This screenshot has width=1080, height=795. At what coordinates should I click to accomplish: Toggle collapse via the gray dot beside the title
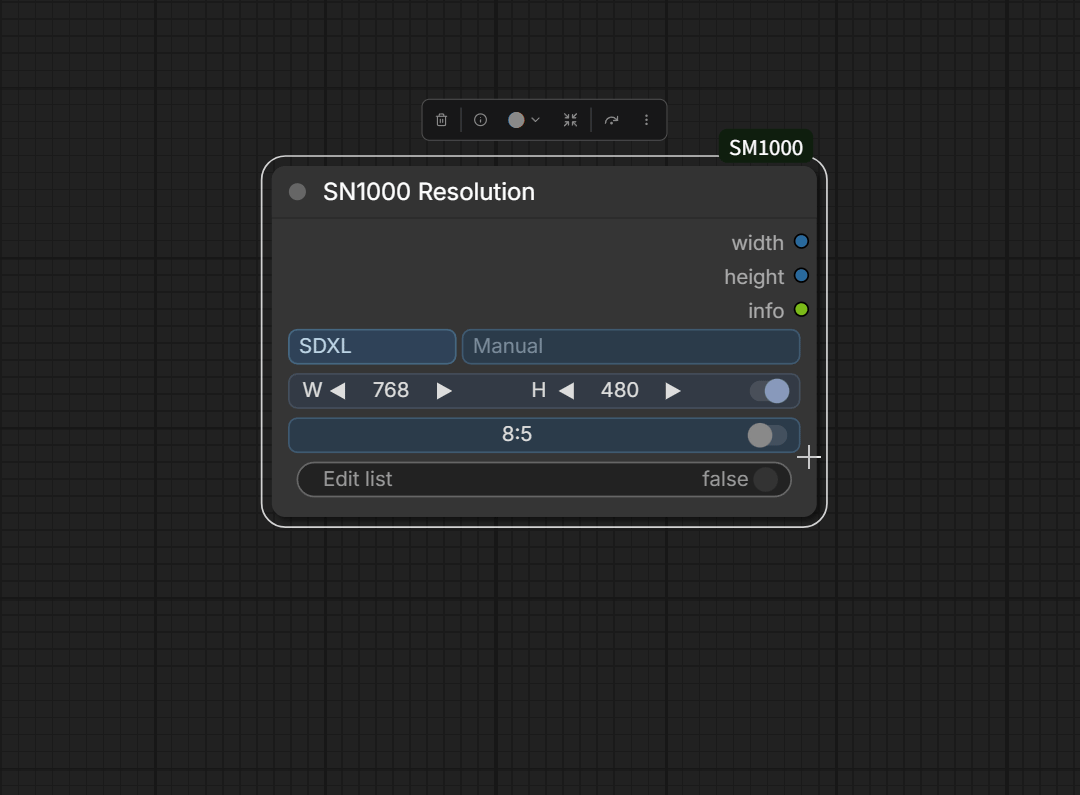(x=298, y=192)
